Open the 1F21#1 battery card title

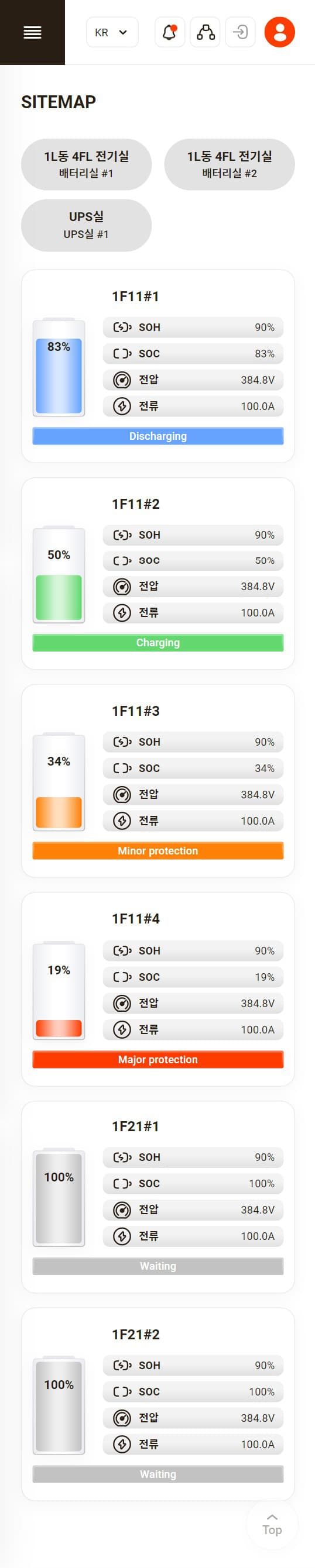tap(135, 1126)
